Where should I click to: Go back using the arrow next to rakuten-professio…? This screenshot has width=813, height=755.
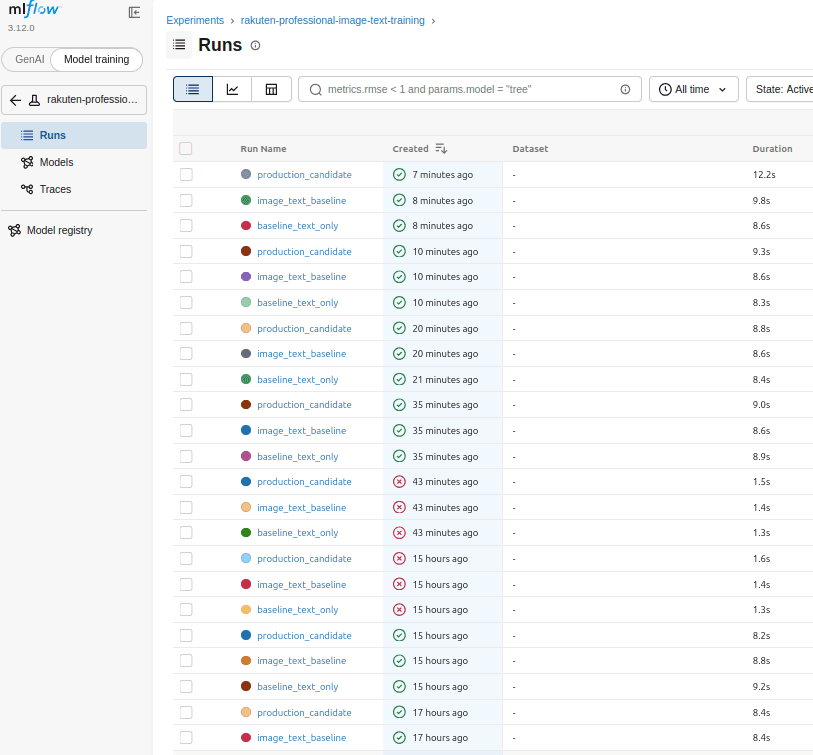[x=16, y=100]
